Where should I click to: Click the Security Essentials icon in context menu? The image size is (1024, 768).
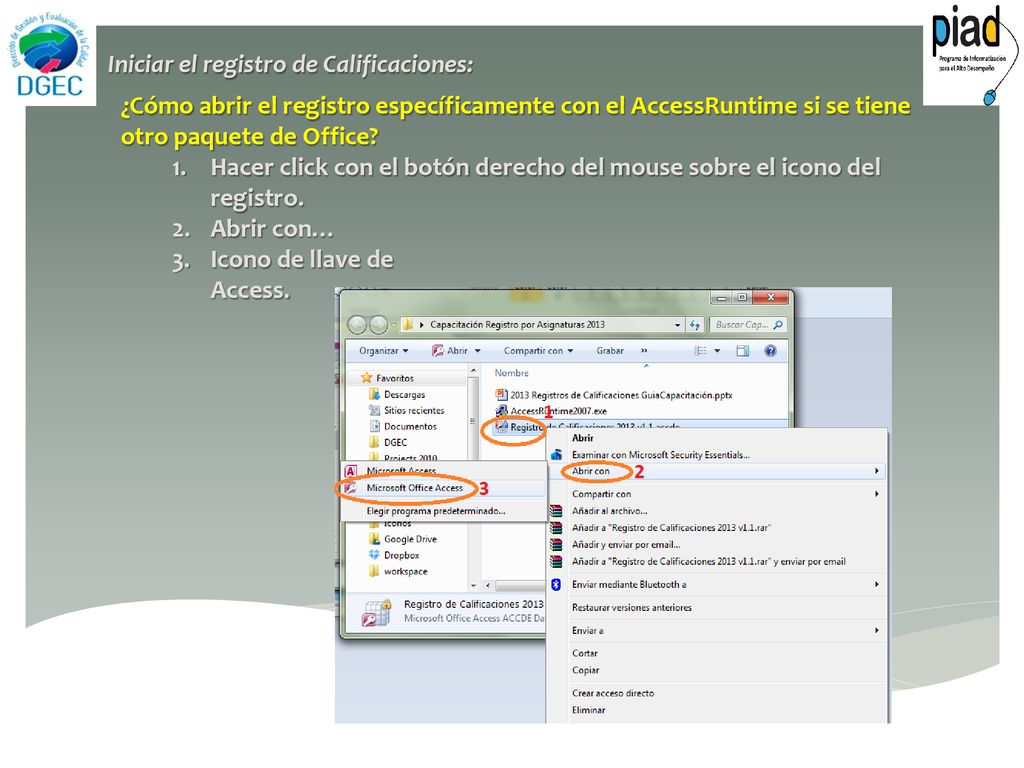(x=556, y=455)
